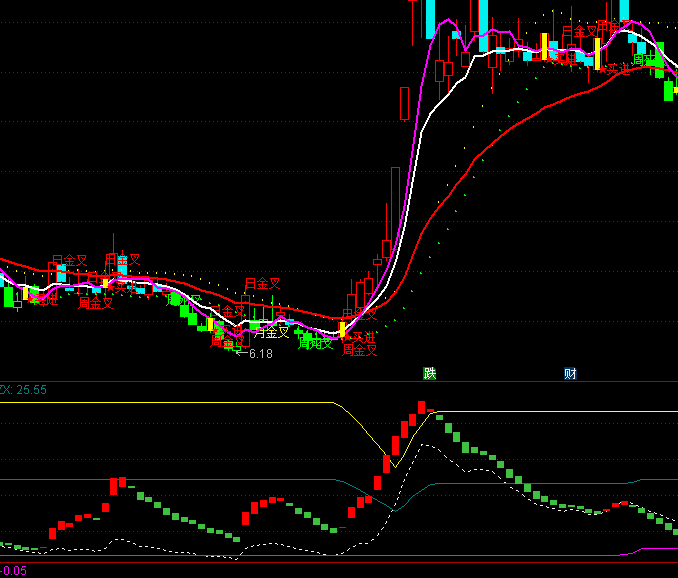Click the green candlestick at far right edge
This screenshot has height=578, width=678.
coord(669,90)
